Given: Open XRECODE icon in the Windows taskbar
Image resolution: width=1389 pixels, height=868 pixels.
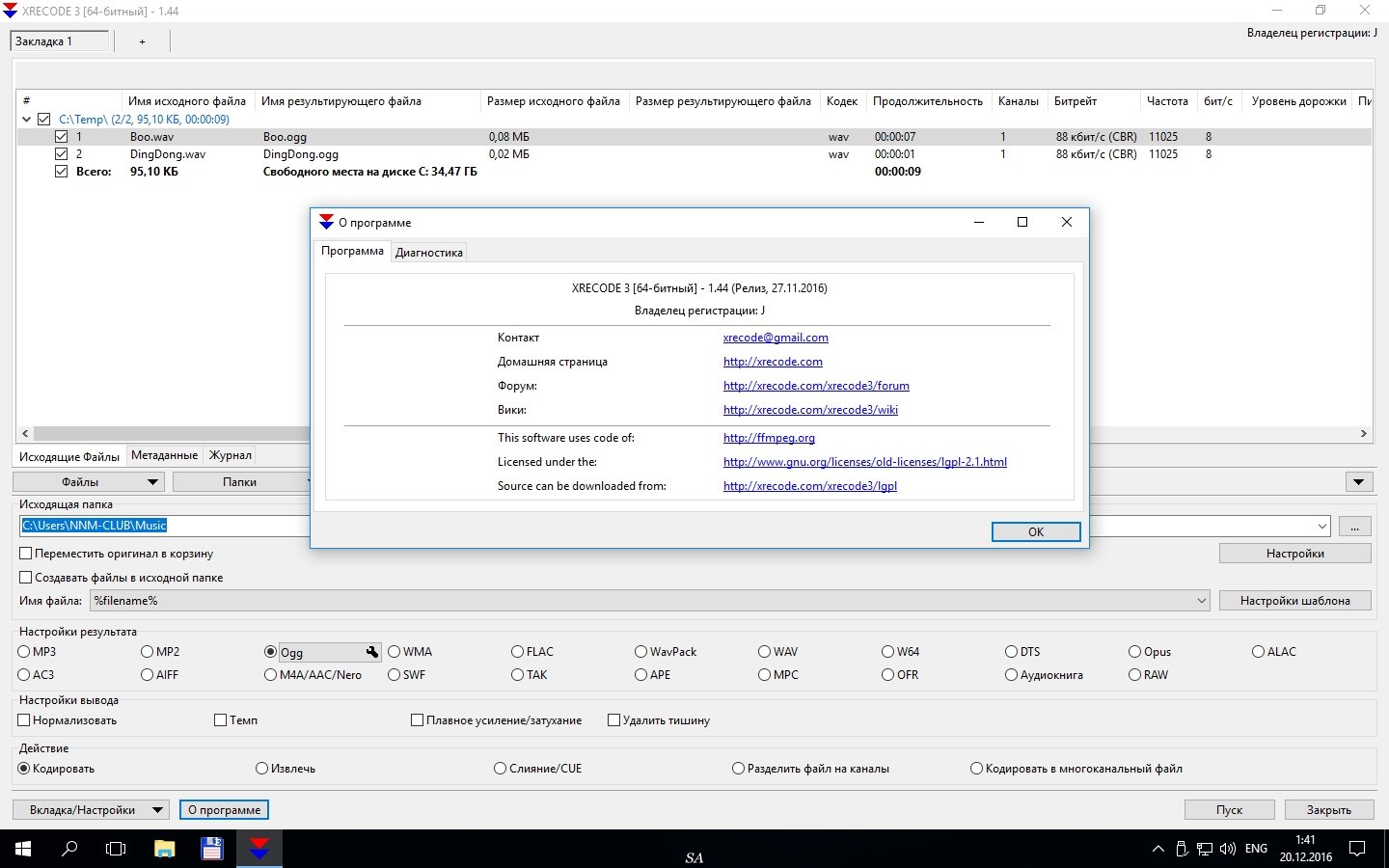Looking at the screenshot, I should point(259,849).
